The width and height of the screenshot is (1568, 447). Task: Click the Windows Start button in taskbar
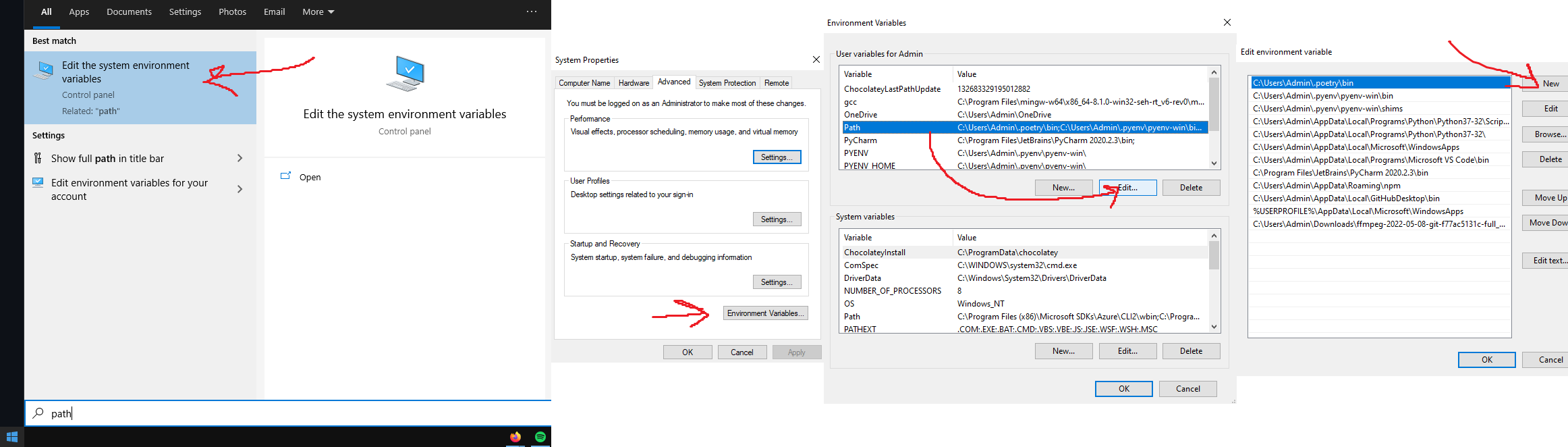point(11,437)
